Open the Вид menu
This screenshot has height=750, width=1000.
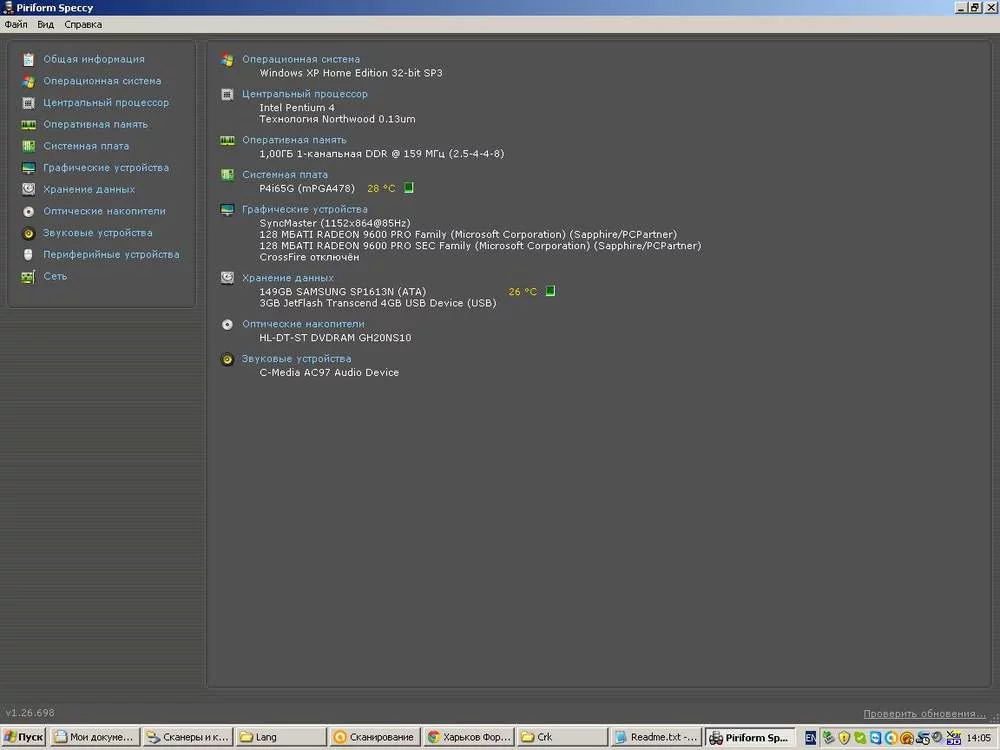tap(45, 24)
